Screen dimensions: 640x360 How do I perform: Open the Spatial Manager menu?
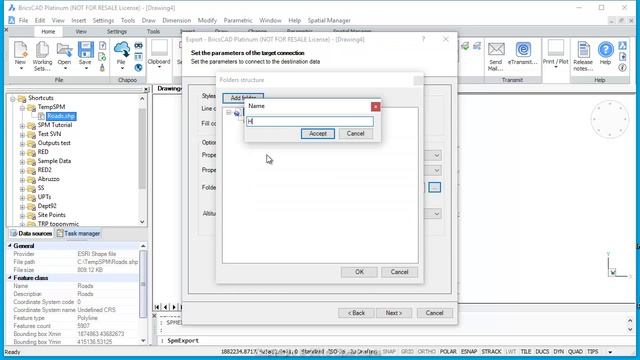[329, 20]
